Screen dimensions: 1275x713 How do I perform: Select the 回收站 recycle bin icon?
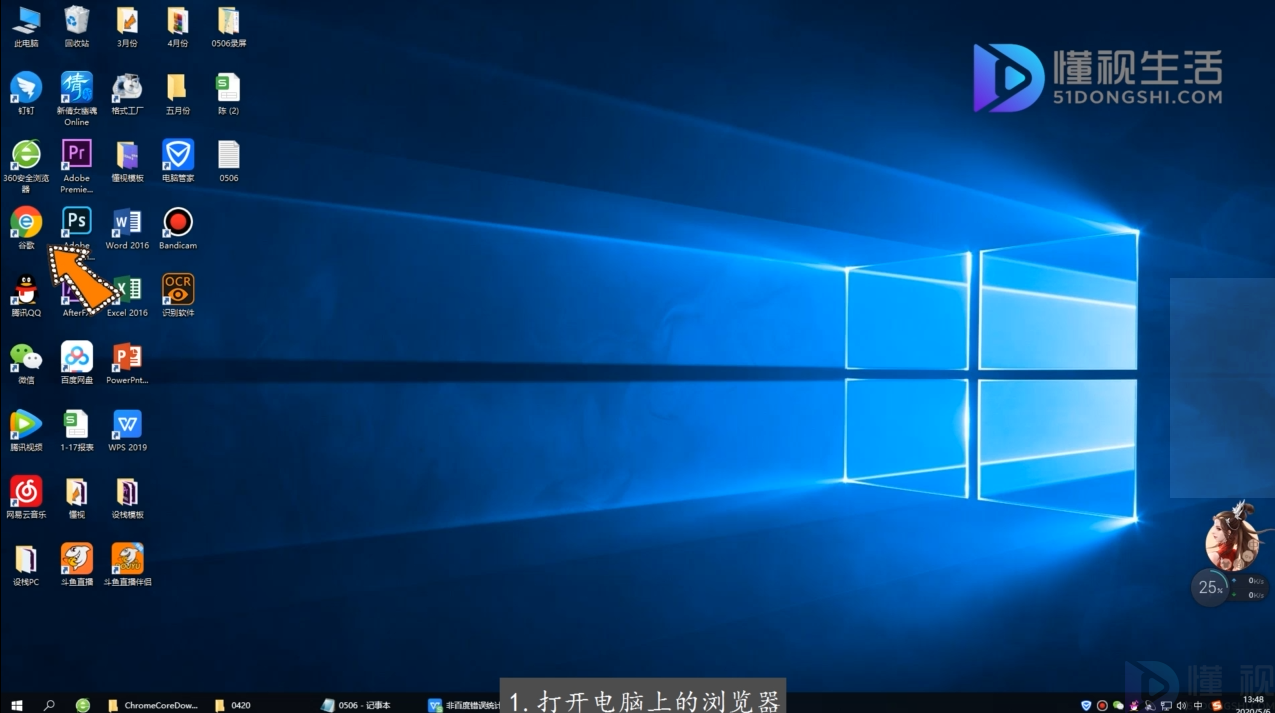pyautogui.click(x=77, y=26)
